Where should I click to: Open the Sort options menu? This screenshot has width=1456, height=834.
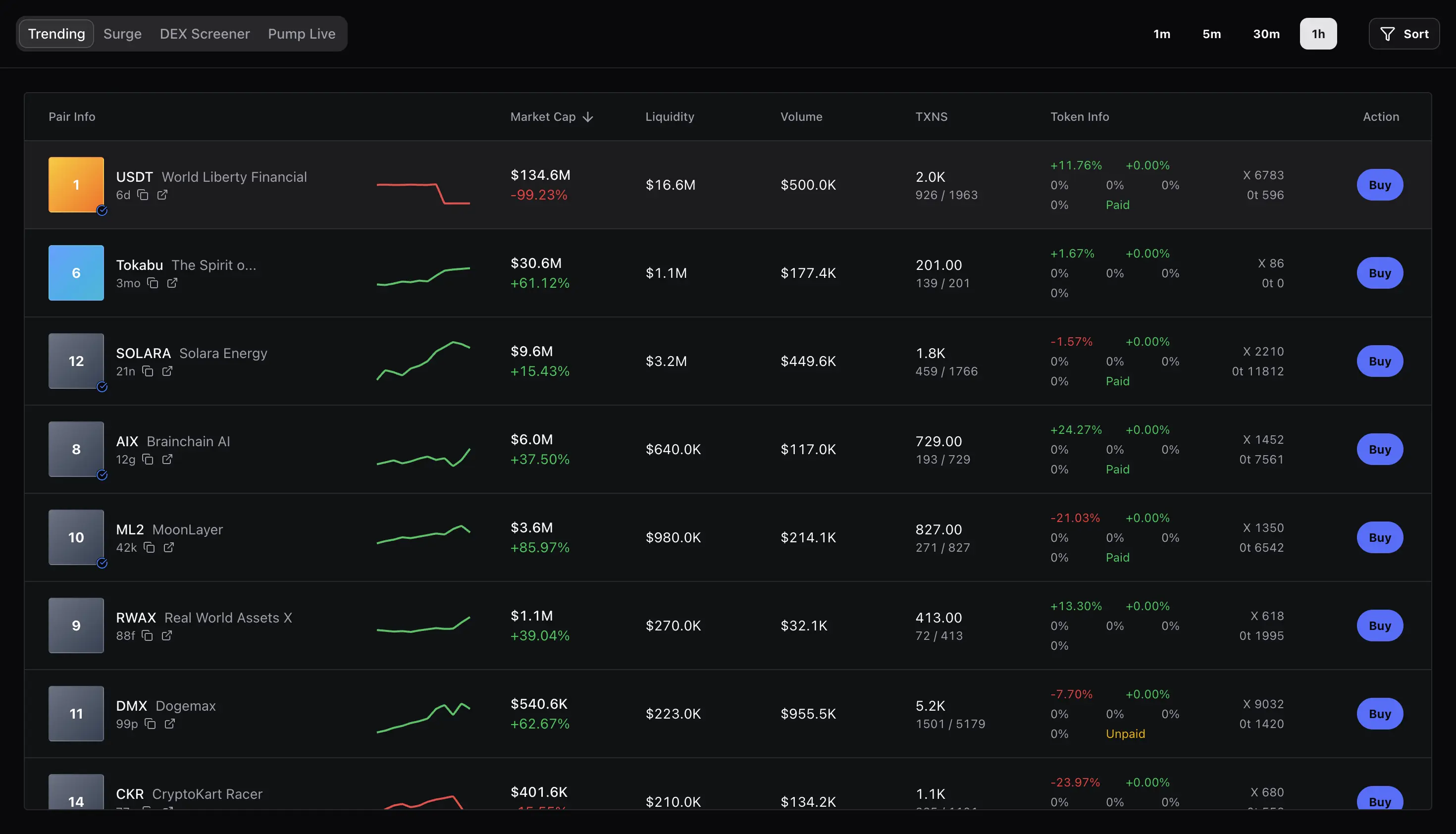click(1404, 34)
